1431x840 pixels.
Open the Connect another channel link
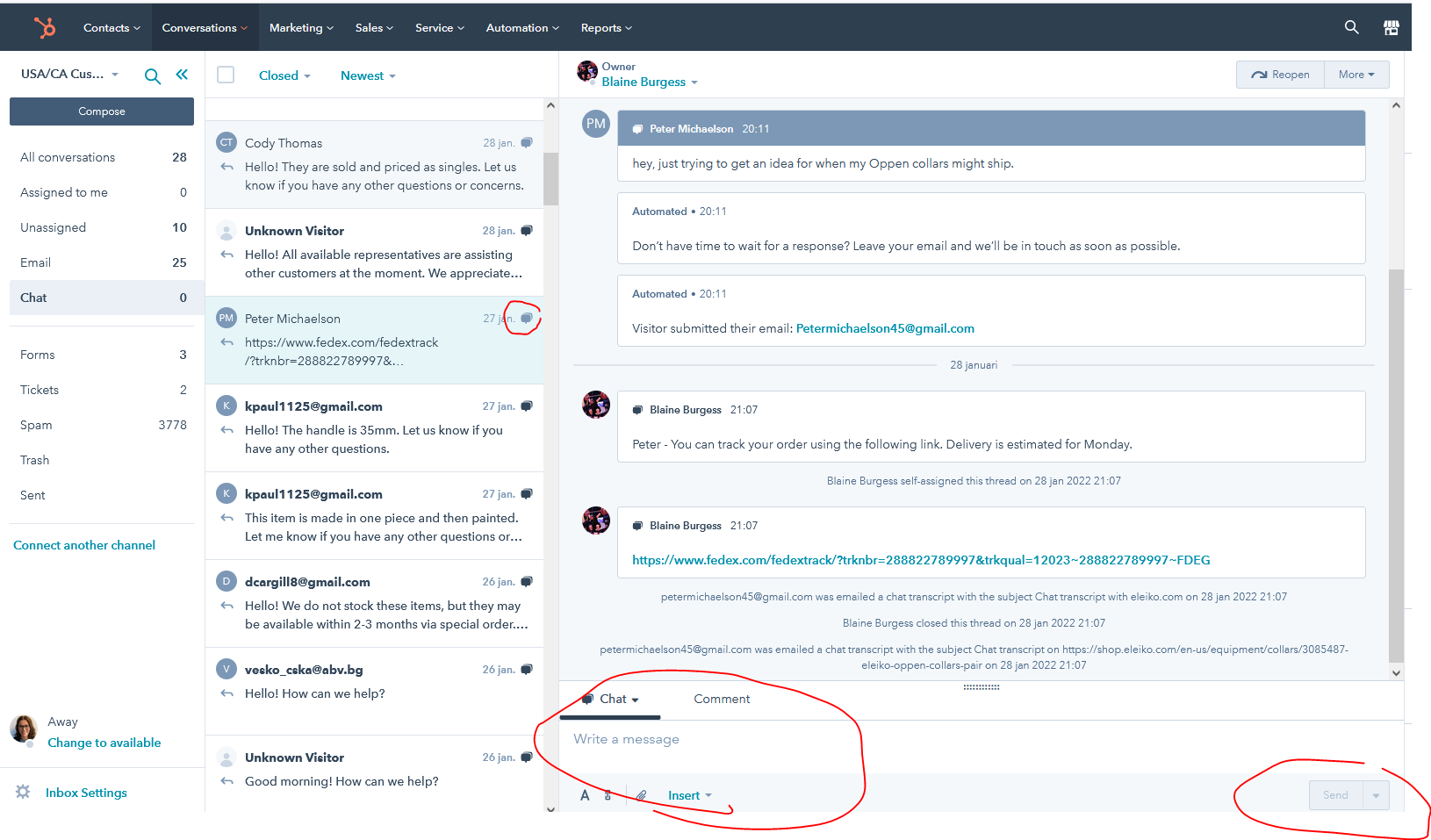pos(84,545)
